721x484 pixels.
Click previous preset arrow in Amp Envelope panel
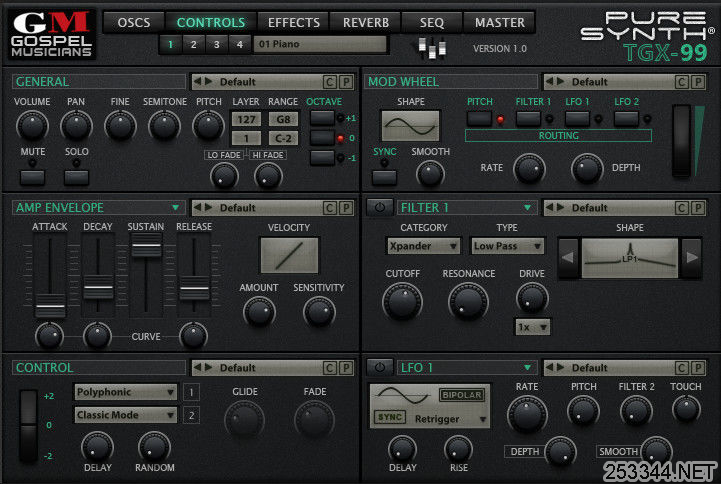(x=198, y=207)
